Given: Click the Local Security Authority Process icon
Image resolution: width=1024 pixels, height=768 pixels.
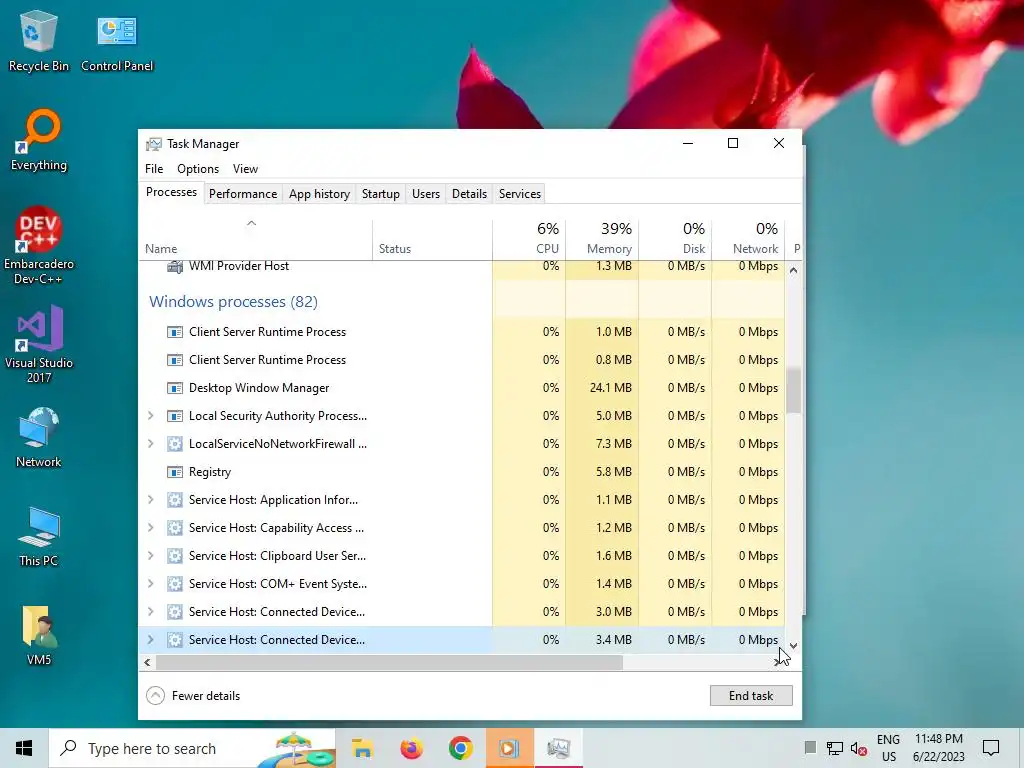Looking at the screenshot, I should (x=174, y=416).
